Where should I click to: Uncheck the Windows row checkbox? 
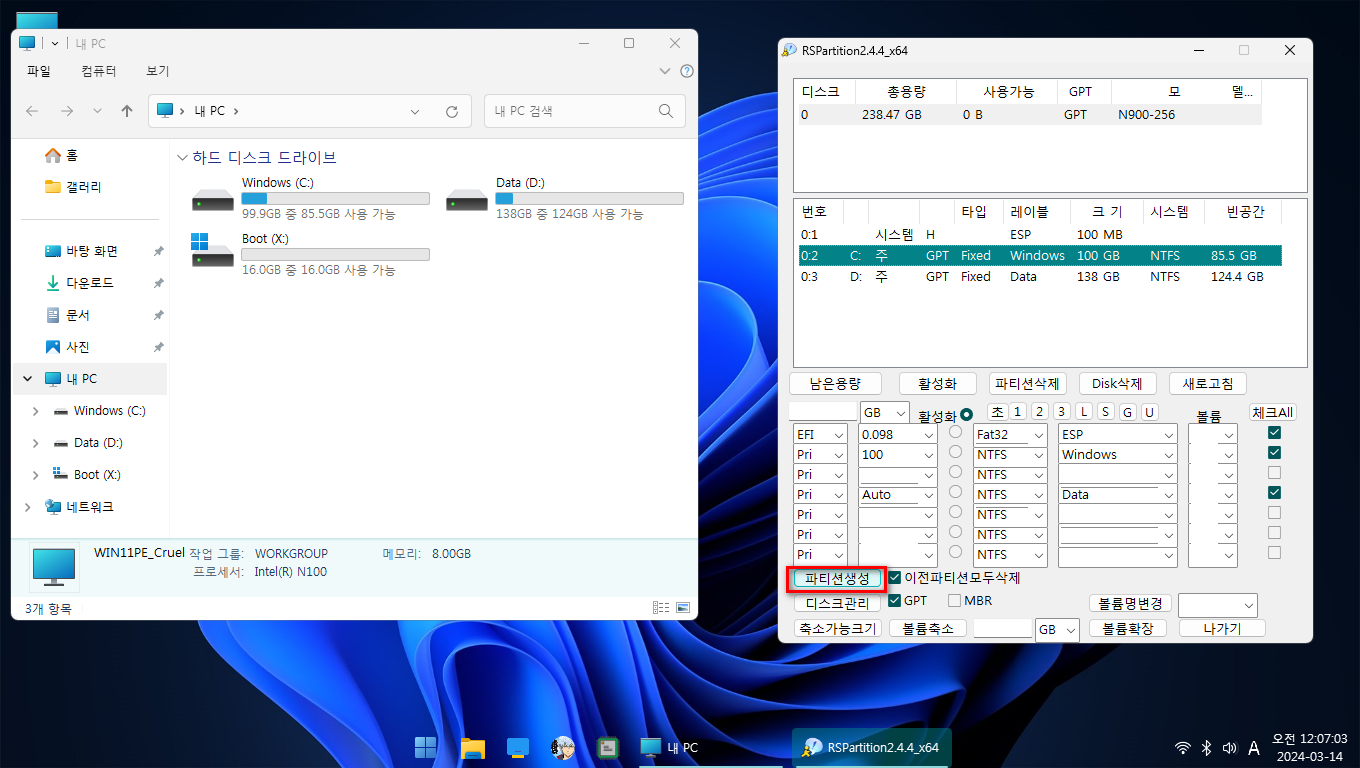[x=1274, y=453]
